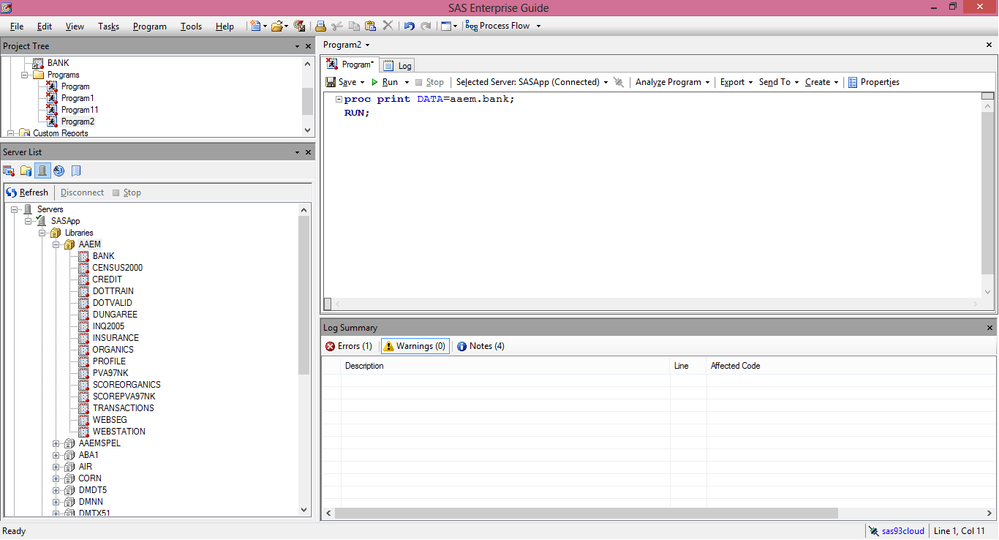Toggle the Errors (1) filter
Viewport: 999px width, 540px height.
[x=349, y=346]
